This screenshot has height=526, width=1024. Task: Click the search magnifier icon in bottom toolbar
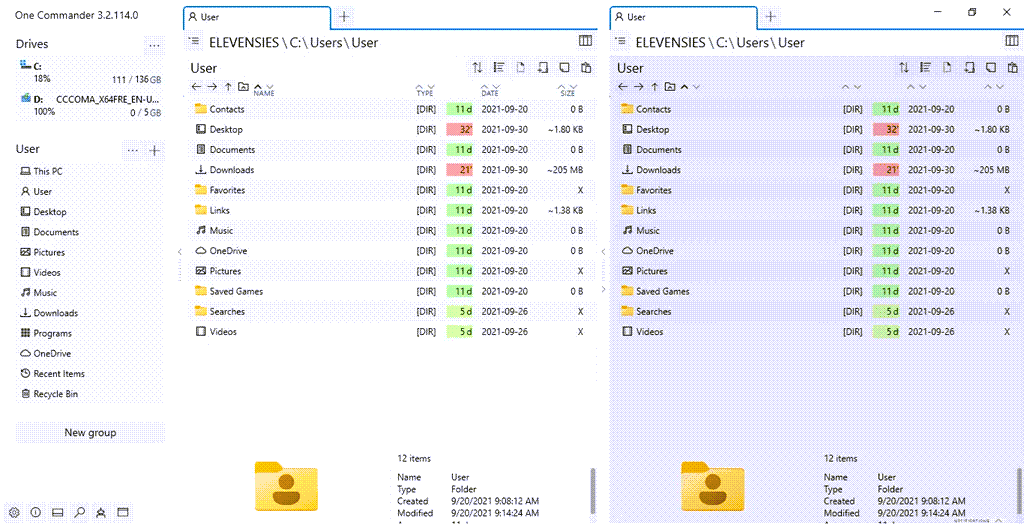point(80,513)
